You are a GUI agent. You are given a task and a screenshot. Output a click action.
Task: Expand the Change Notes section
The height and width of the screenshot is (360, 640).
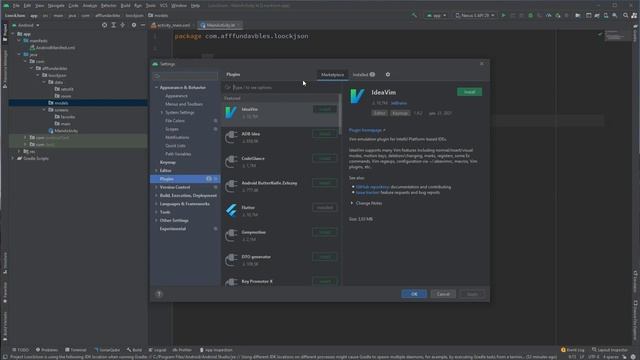[352, 203]
